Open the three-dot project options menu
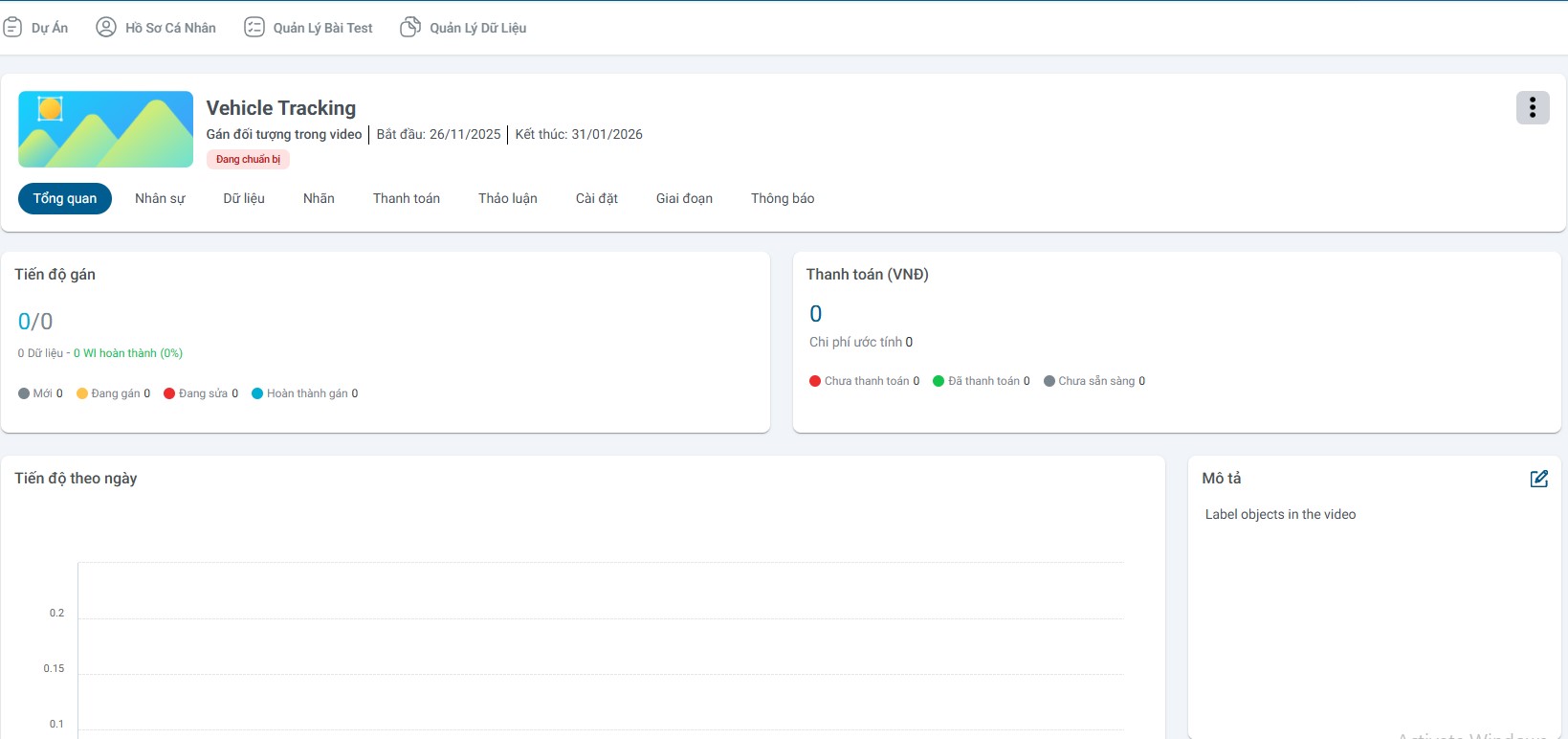The image size is (1568, 739). [x=1532, y=108]
